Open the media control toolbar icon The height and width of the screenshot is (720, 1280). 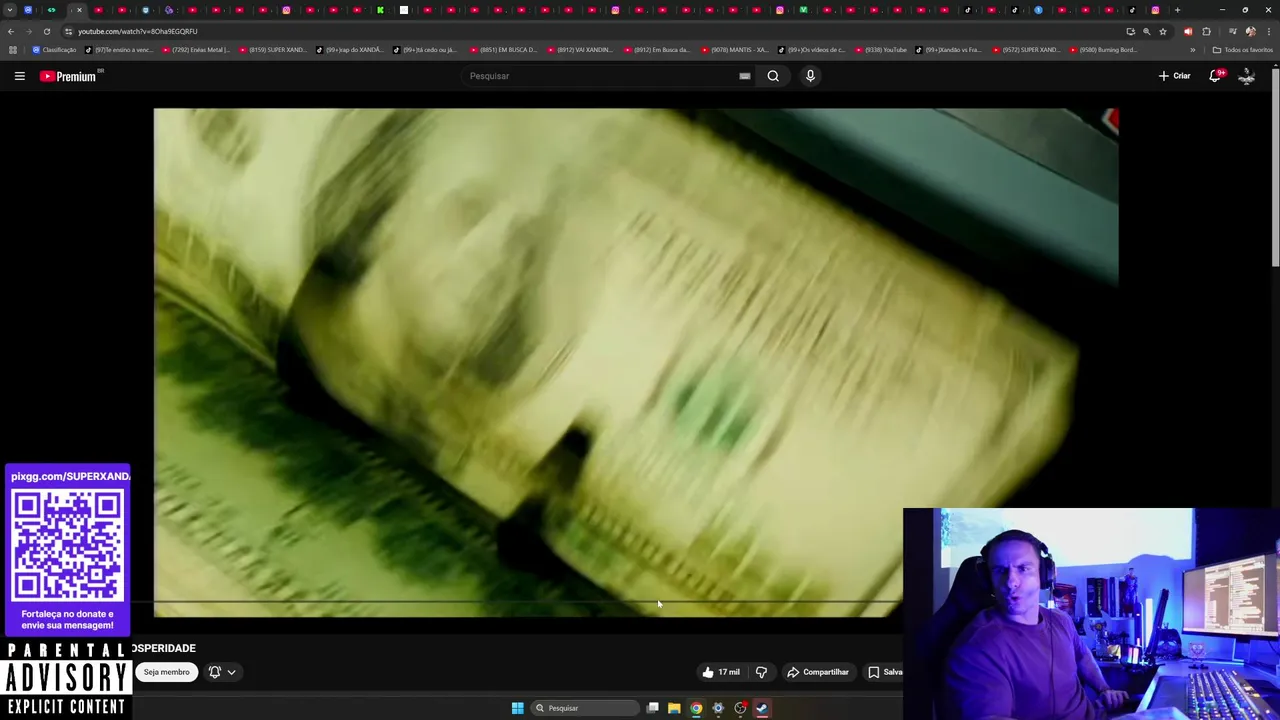pyautogui.click(x=1232, y=31)
